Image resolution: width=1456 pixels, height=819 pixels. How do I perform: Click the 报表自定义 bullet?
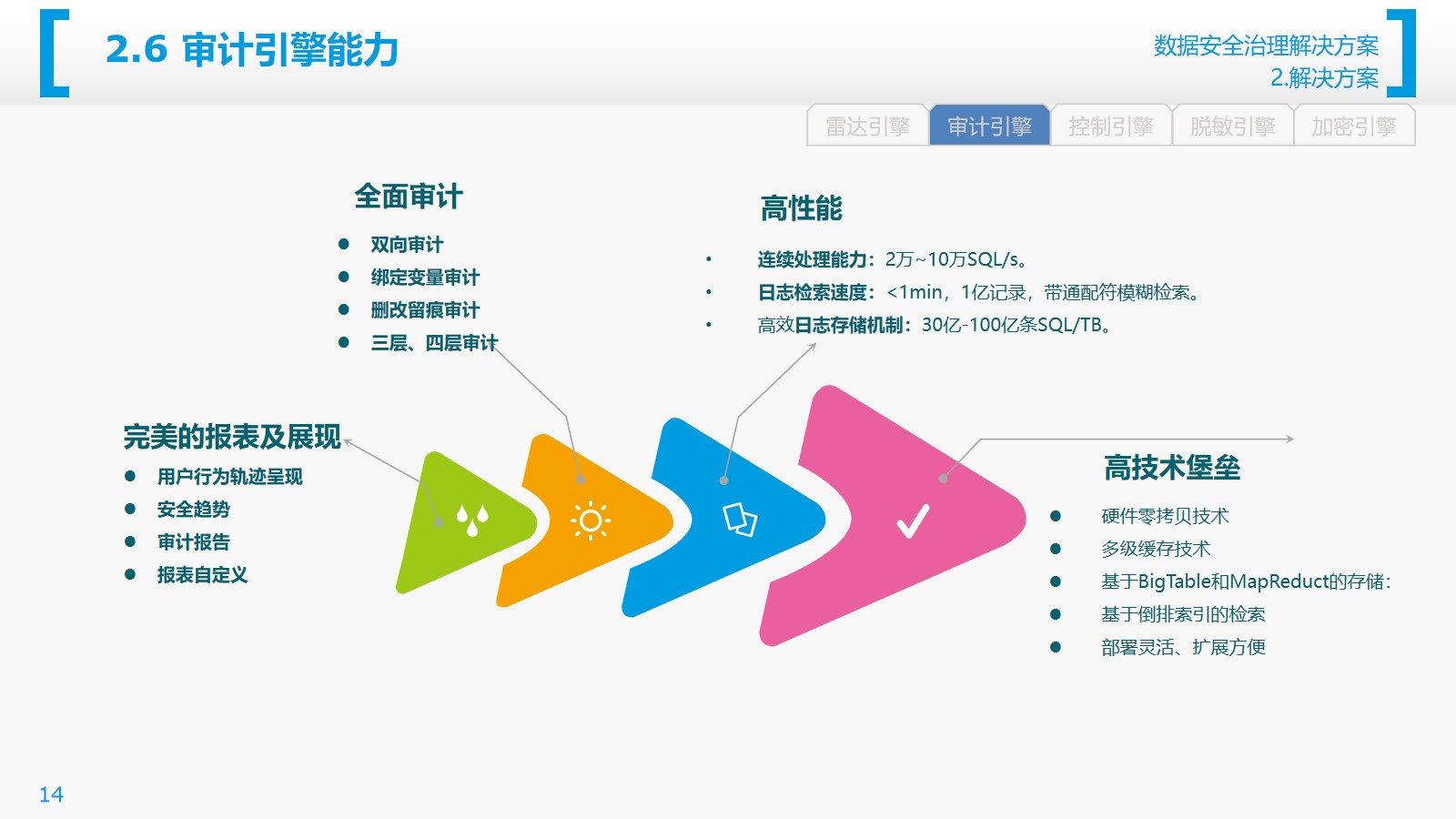[202, 575]
